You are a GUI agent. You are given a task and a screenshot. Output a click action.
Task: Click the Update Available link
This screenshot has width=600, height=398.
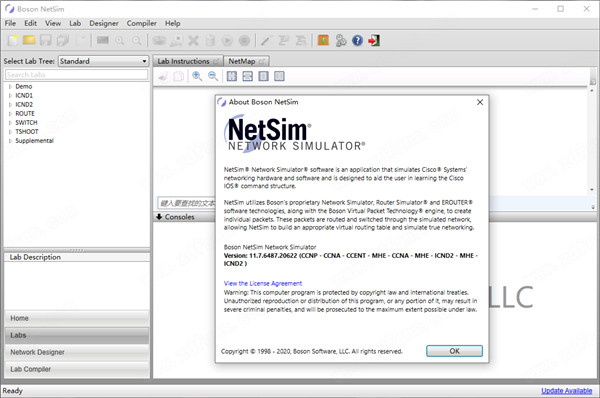[x=566, y=391]
